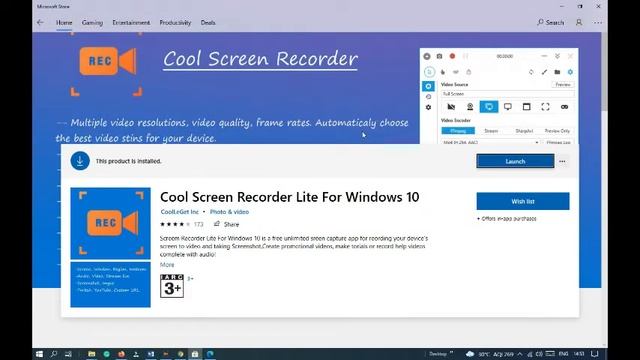Select the 'This product is installed.' text

[128, 161]
